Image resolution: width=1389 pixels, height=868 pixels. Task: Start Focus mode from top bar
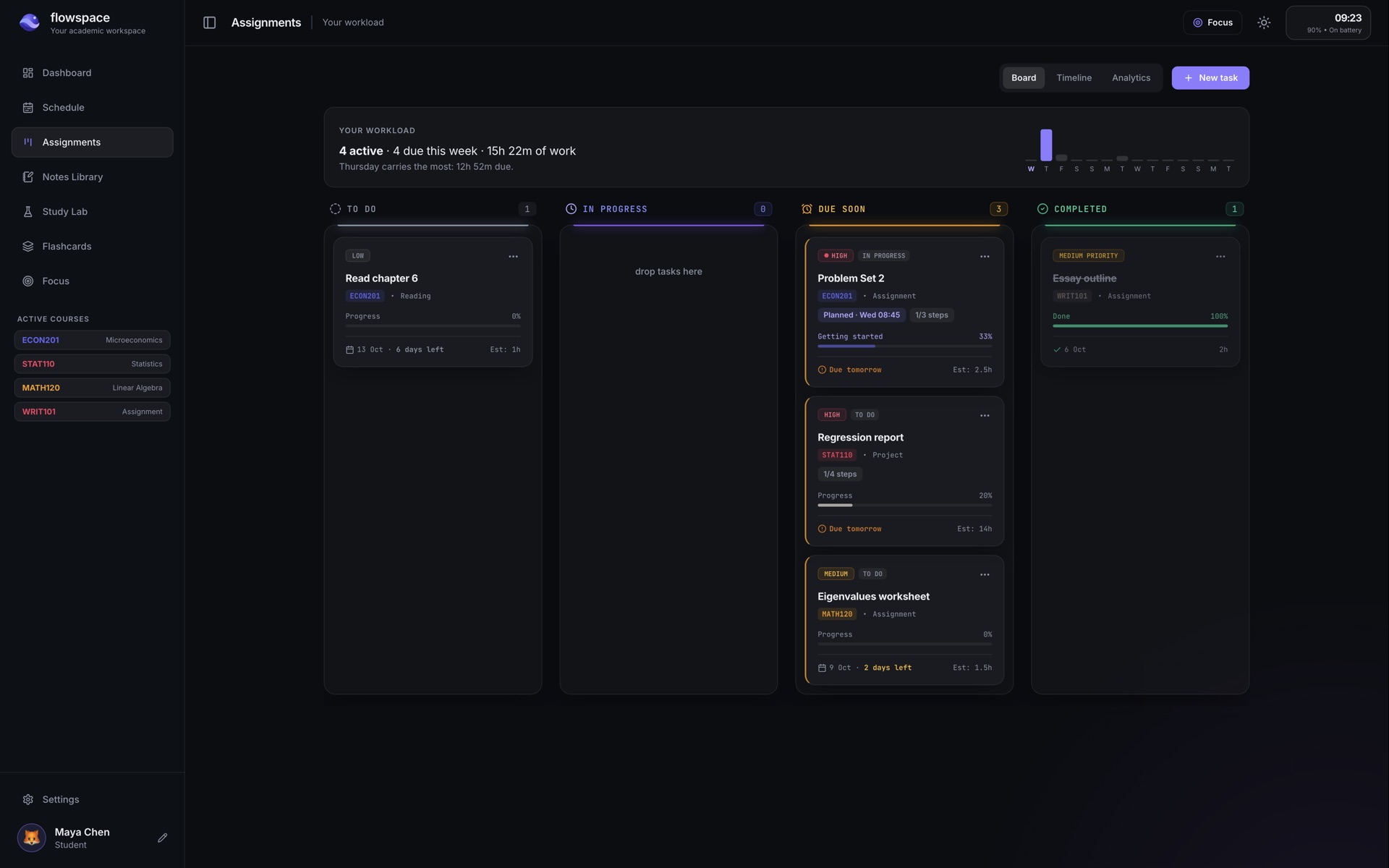[x=1212, y=22]
